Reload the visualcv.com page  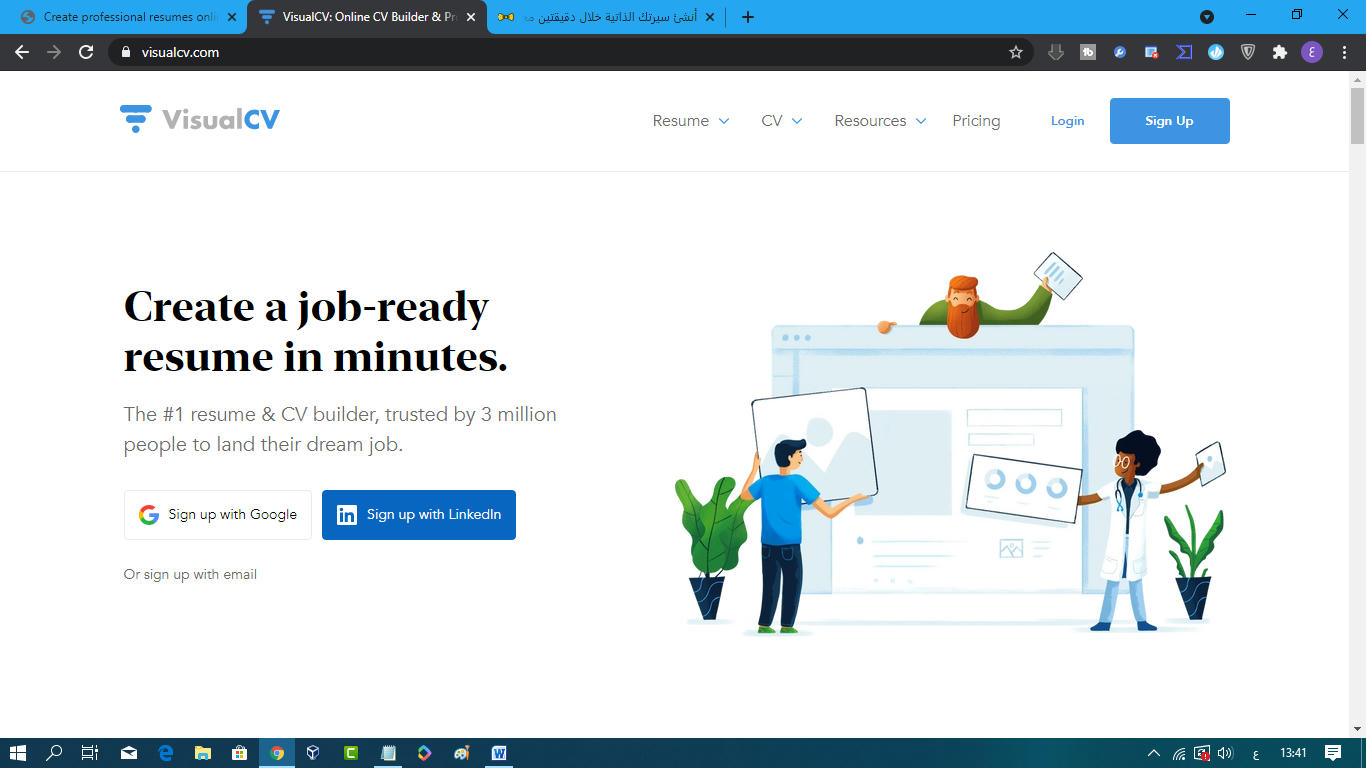86,52
